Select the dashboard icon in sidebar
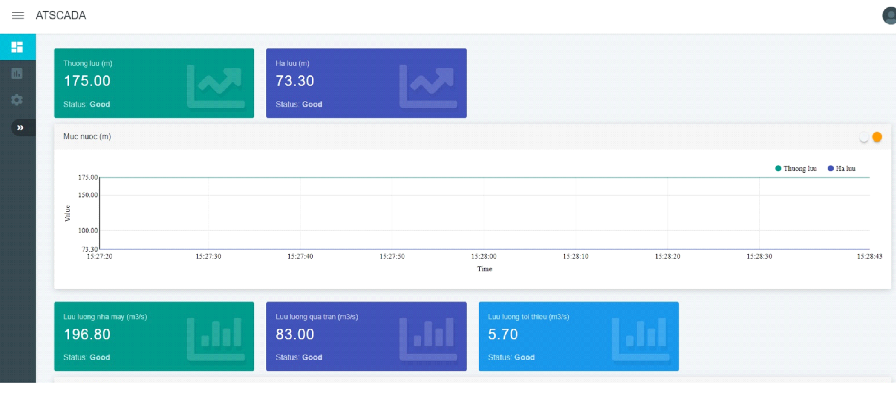Image resolution: width=896 pixels, height=394 pixels. click(17, 47)
